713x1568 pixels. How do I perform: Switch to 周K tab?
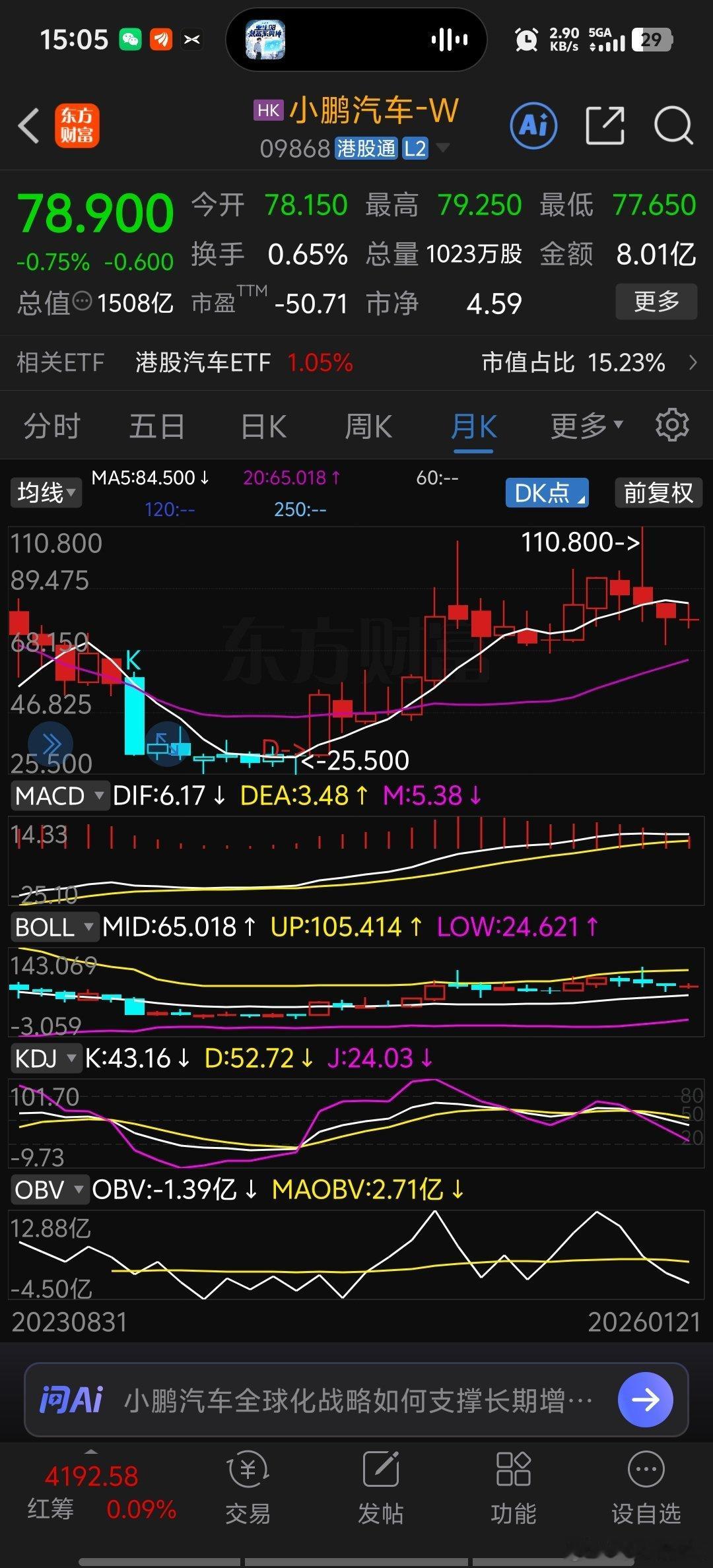click(368, 426)
